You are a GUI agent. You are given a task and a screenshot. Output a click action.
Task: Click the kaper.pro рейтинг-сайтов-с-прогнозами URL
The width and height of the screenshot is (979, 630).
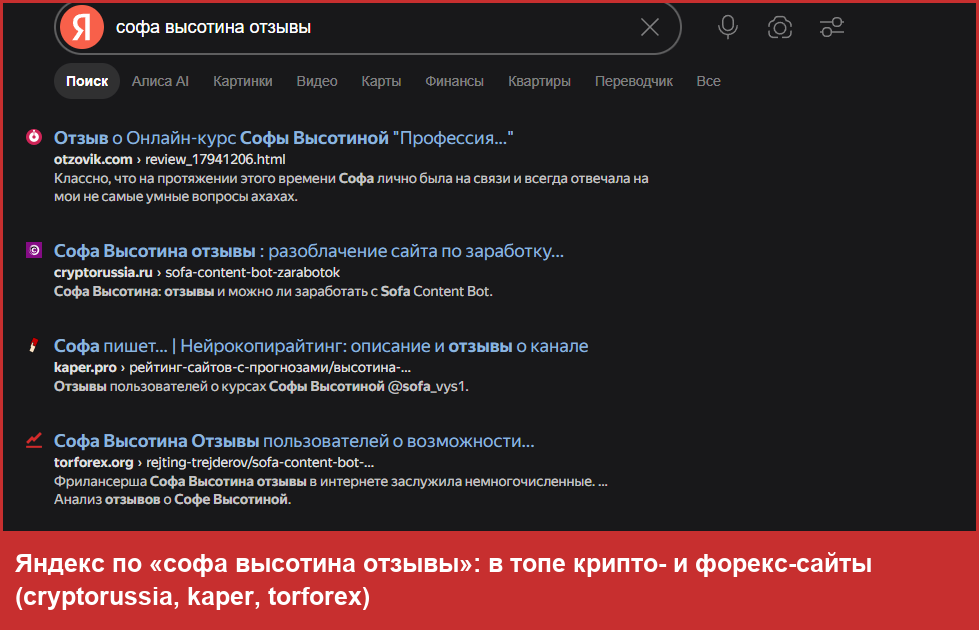(x=232, y=367)
